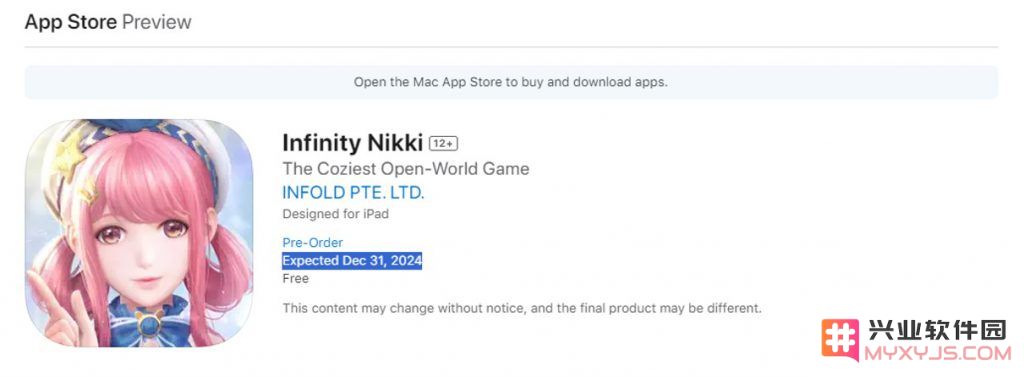Click the divider line below the header

click(x=511, y=46)
